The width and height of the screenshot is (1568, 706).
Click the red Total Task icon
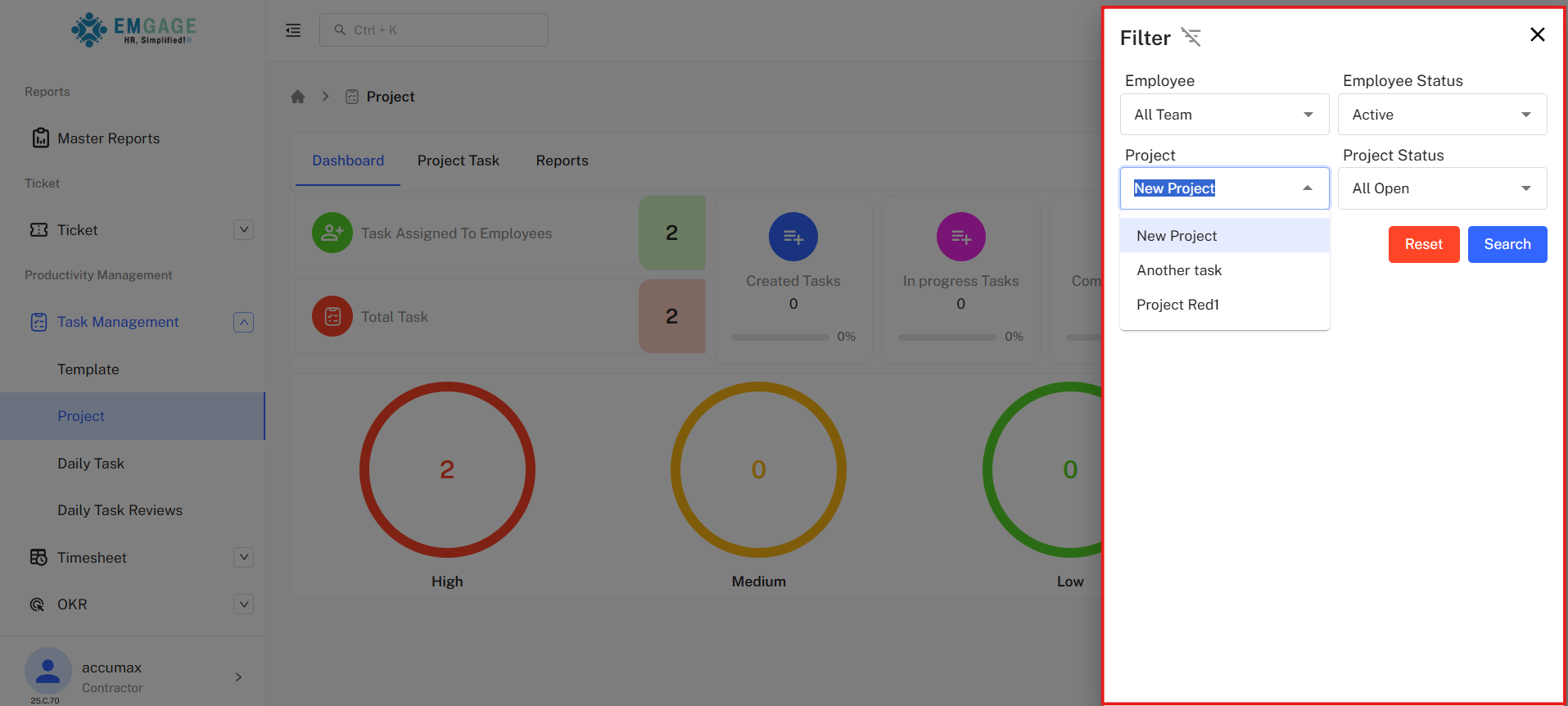(332, 317)
